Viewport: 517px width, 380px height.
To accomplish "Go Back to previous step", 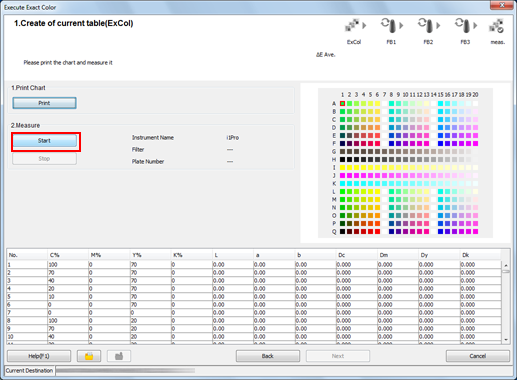I will pyautogui.click(x=268, y=356).
